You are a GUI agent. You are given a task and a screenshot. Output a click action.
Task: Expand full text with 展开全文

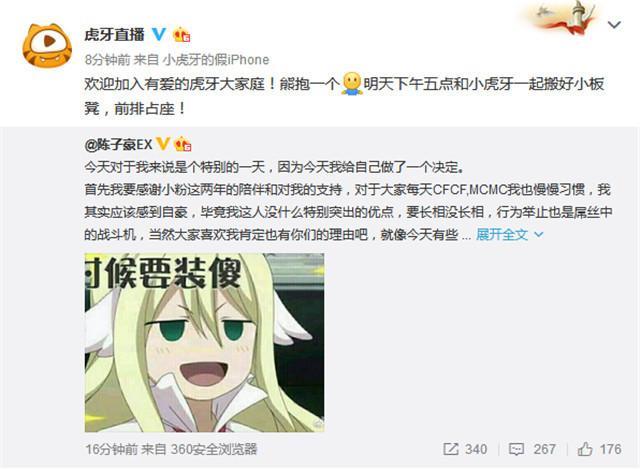tap(502, 235)
